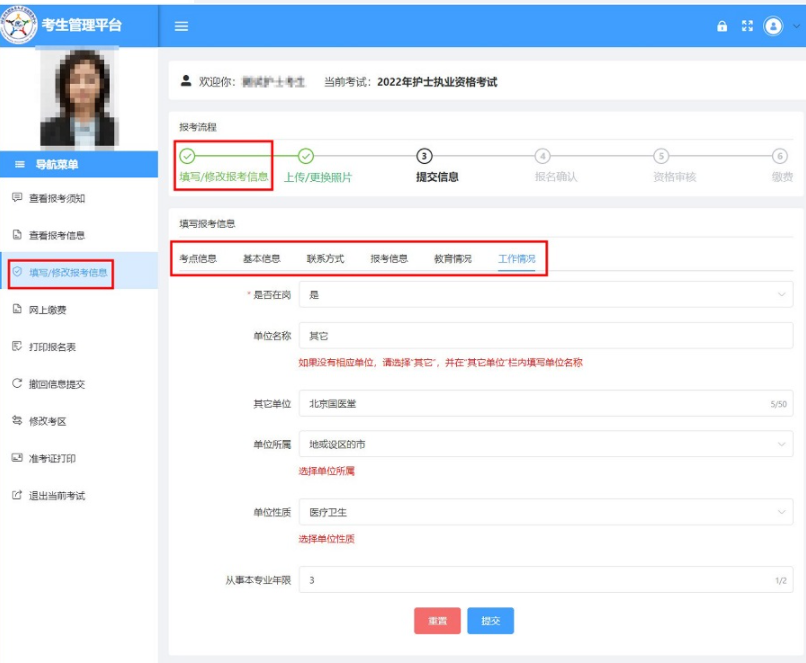Switch to 基本信息 tab
This screenshot has width=806, height=663.
click(x=262, y=259)
